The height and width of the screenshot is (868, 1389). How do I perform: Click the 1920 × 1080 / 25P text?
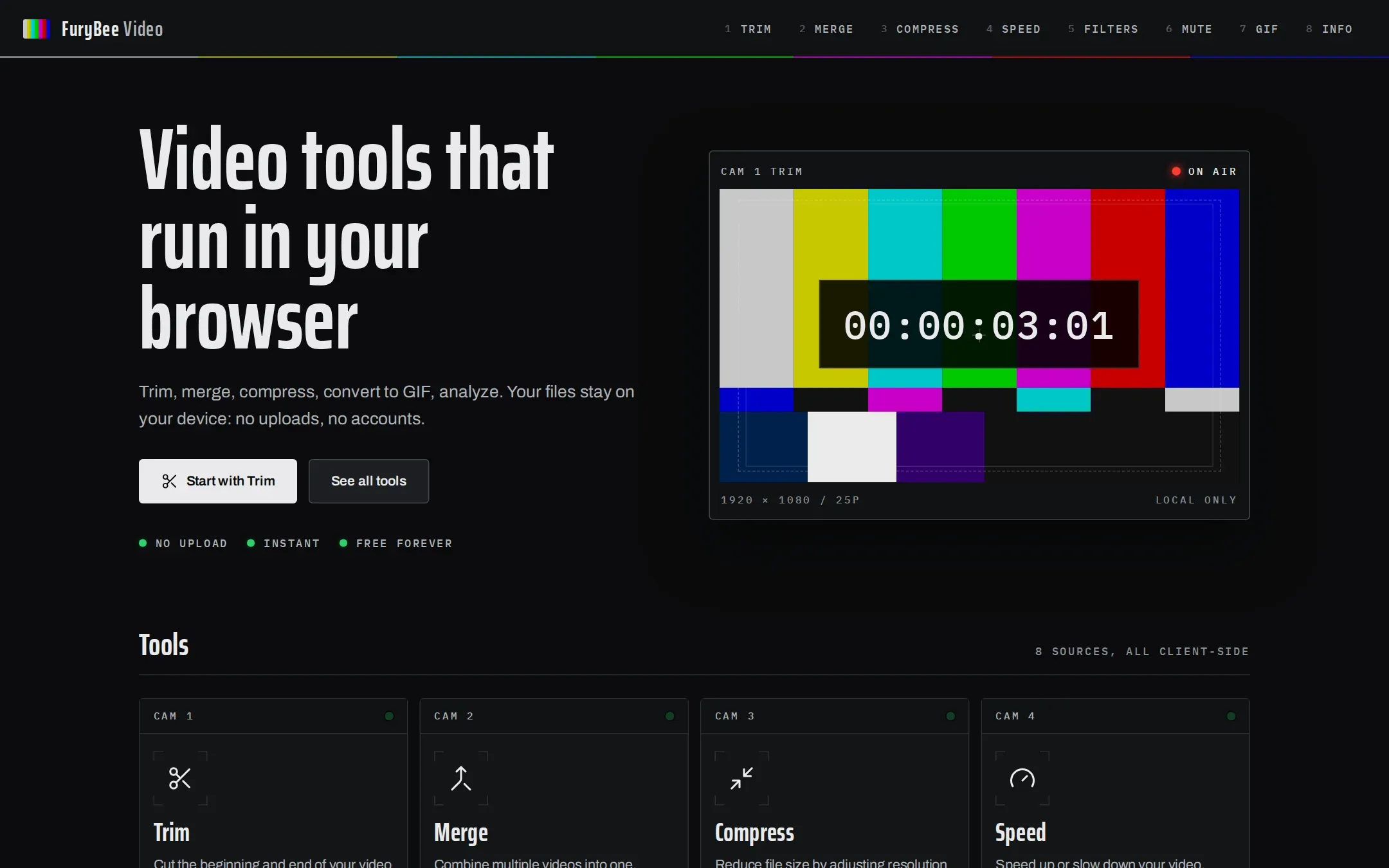coord(790,500)
